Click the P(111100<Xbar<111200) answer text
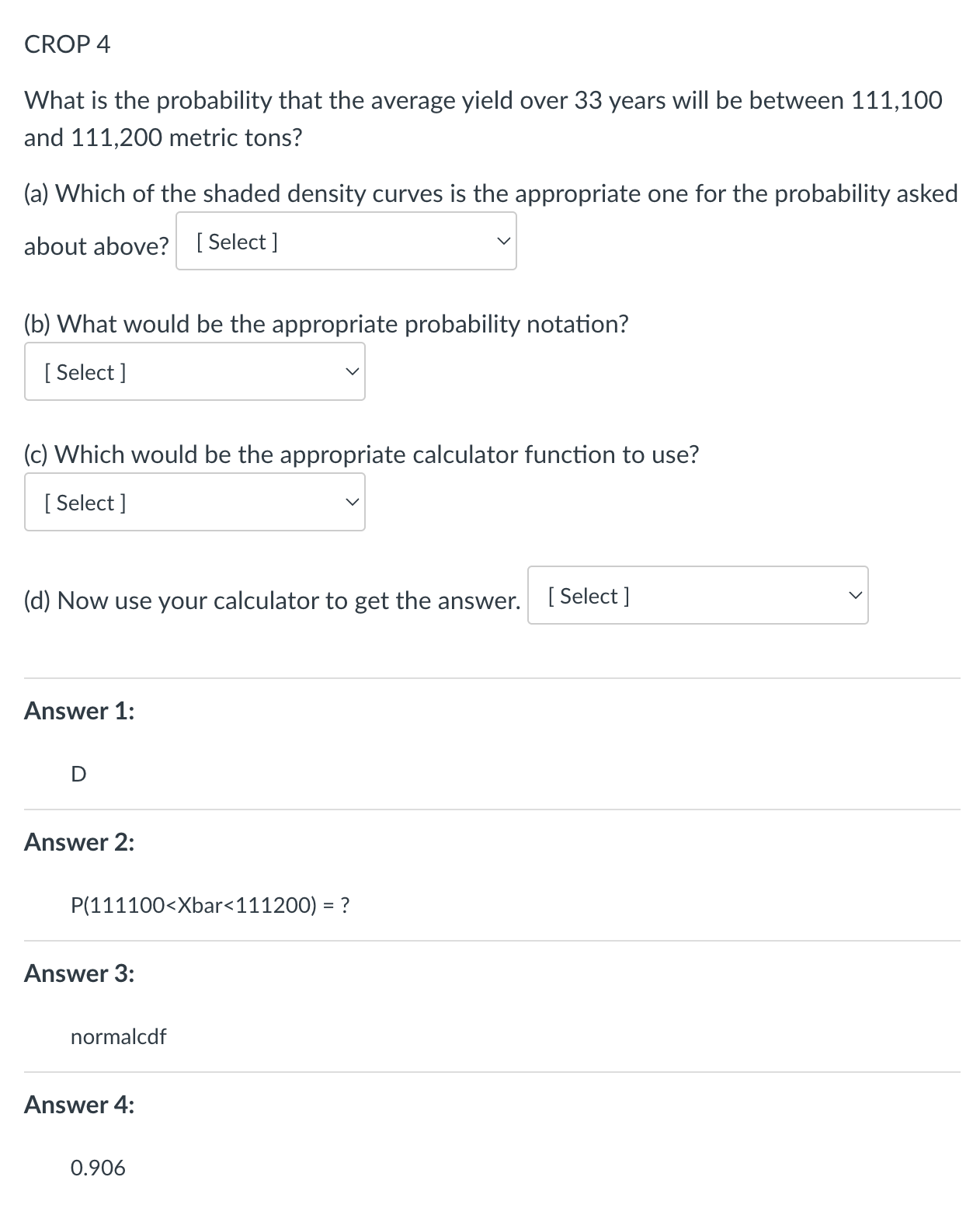Viewport: 980px width, 1229px height. pos(210,905)
